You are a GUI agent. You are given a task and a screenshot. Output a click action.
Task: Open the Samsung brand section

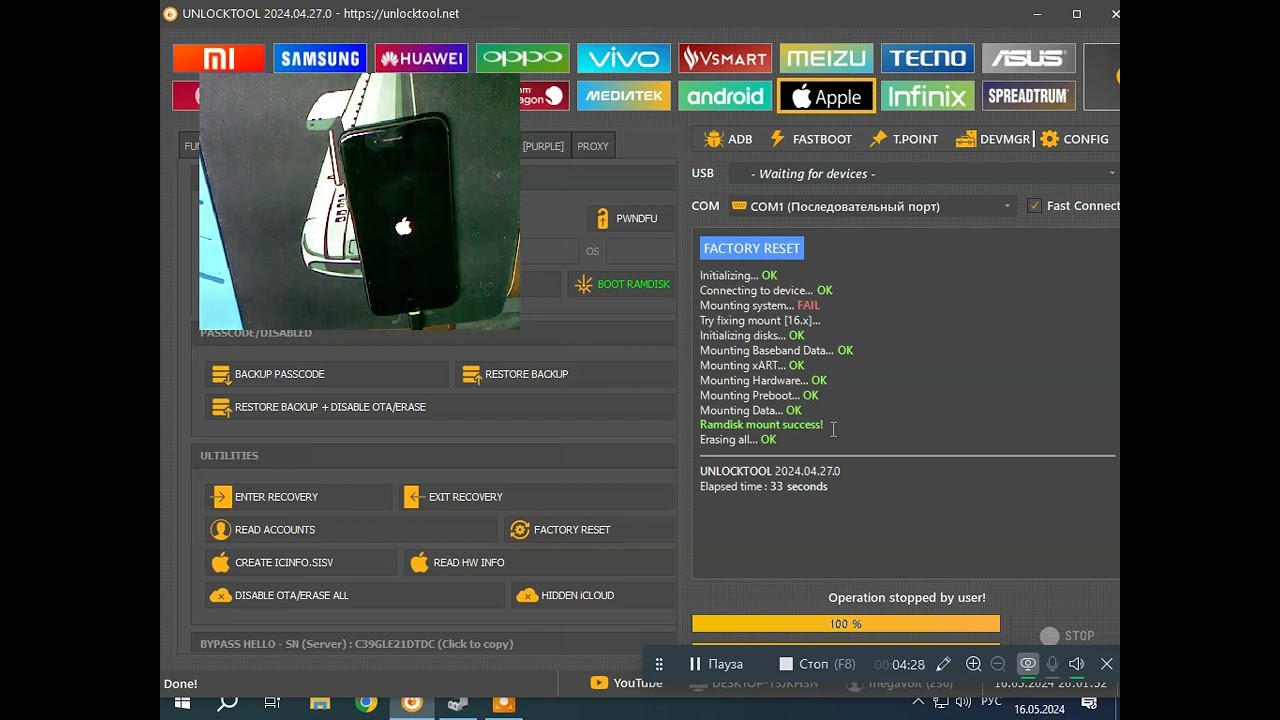(320, 59)
